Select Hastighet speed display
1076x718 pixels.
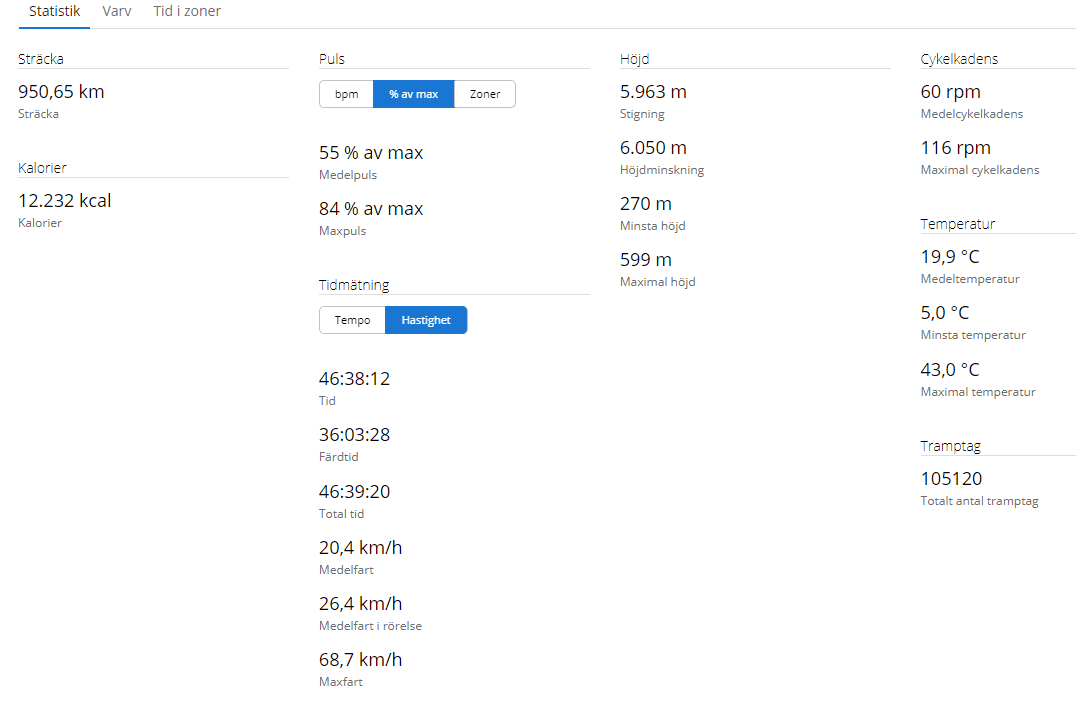click(426, 320)
